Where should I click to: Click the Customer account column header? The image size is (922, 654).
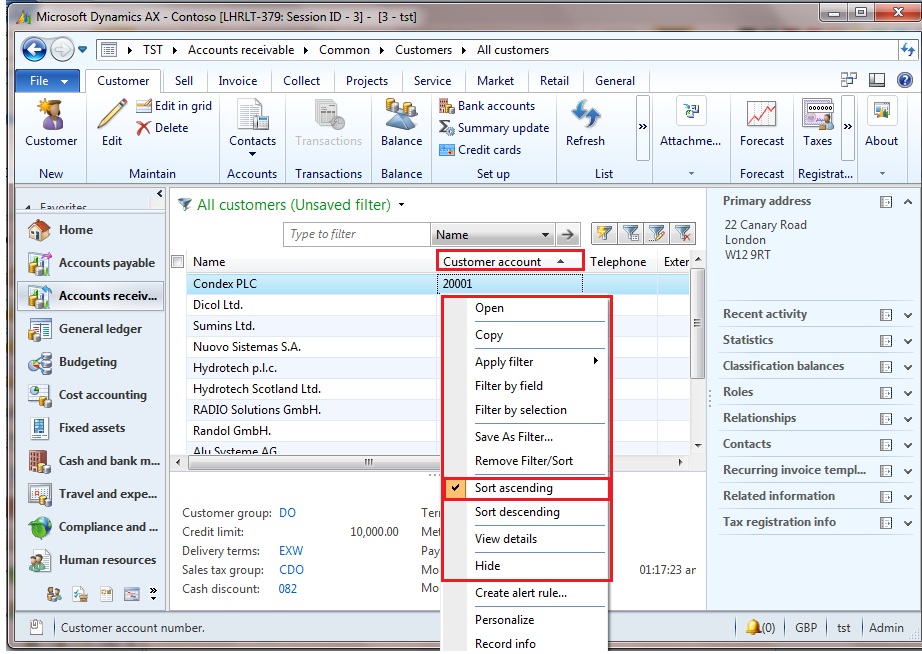[510, 261]
